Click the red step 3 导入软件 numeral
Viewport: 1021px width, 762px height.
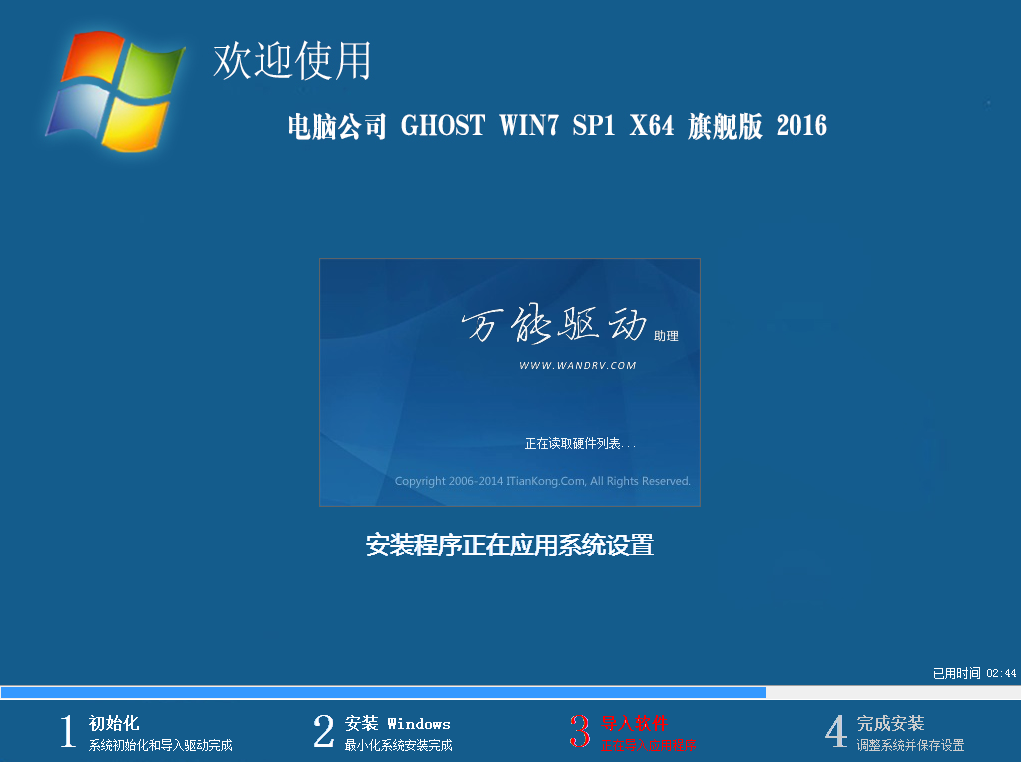580,731
